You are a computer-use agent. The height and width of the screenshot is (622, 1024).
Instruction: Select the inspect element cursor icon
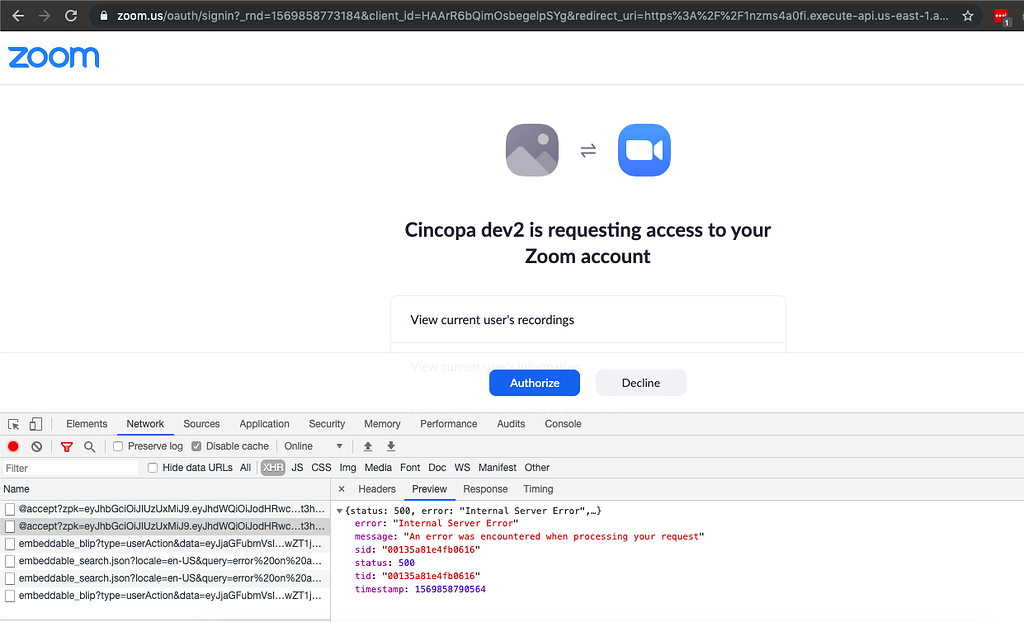(13, 423)
